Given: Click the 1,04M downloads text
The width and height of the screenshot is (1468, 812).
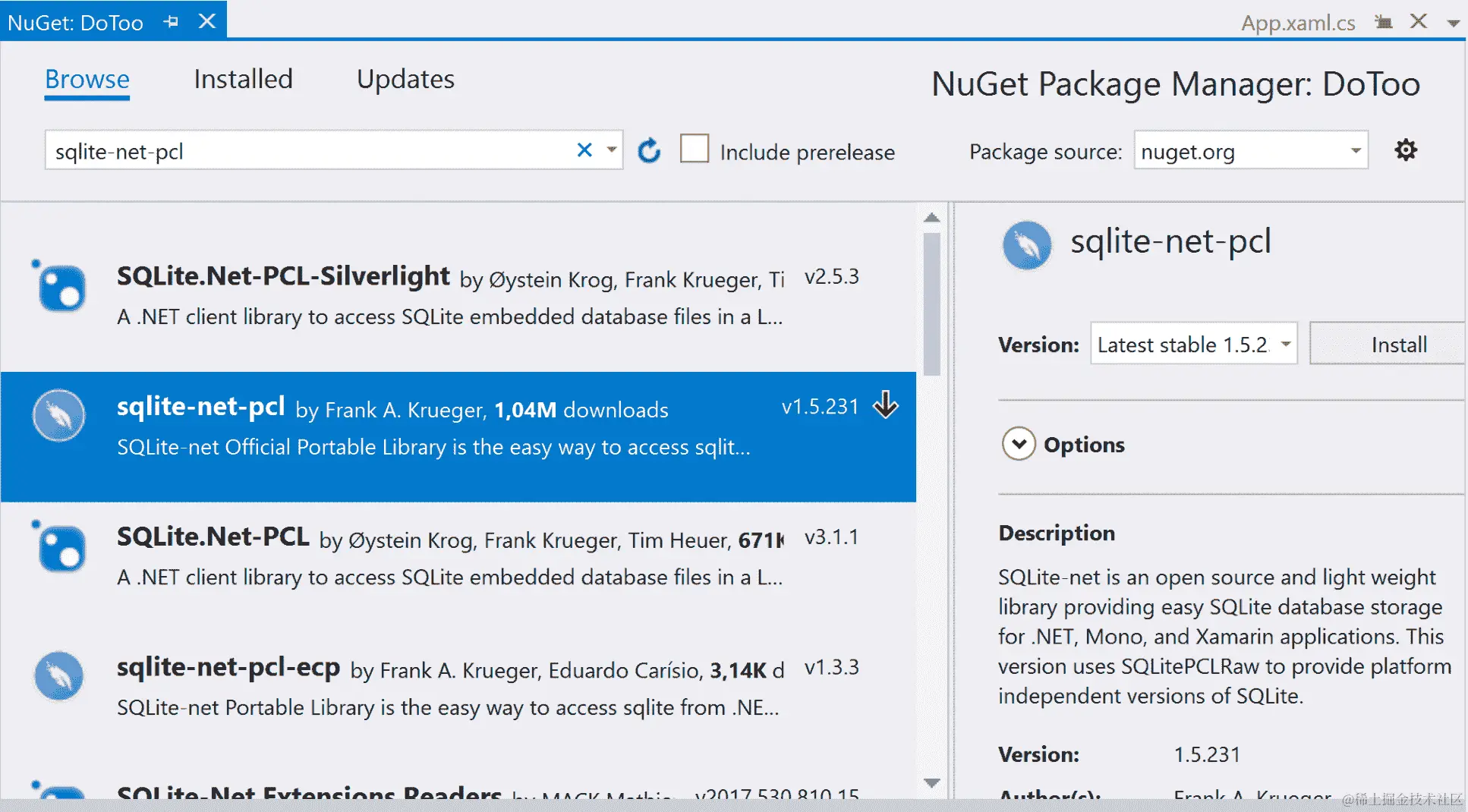Looking at the screenshot, I should tap(581, 410).
